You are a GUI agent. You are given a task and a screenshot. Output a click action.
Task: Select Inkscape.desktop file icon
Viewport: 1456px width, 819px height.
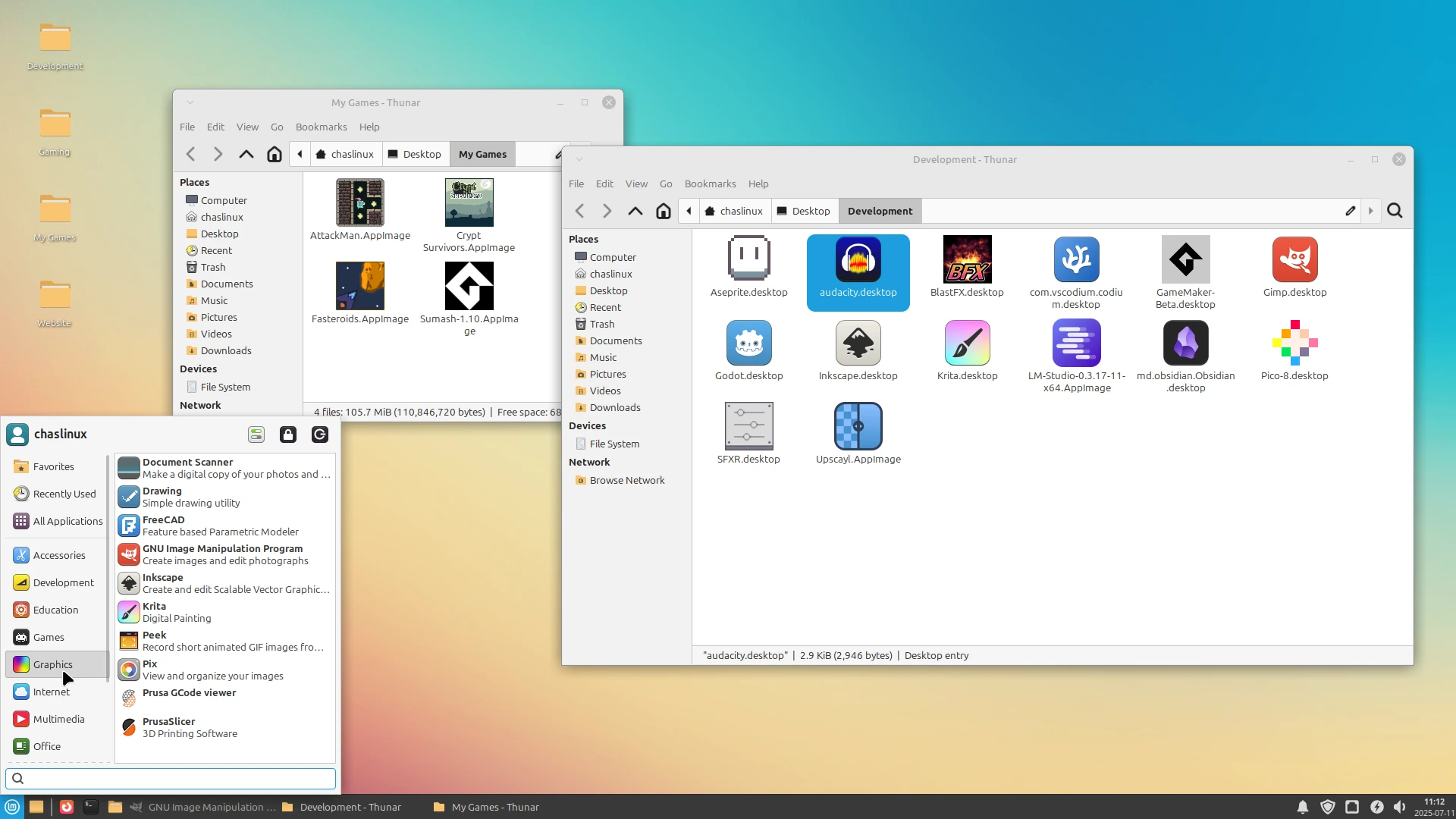[858, 343]
